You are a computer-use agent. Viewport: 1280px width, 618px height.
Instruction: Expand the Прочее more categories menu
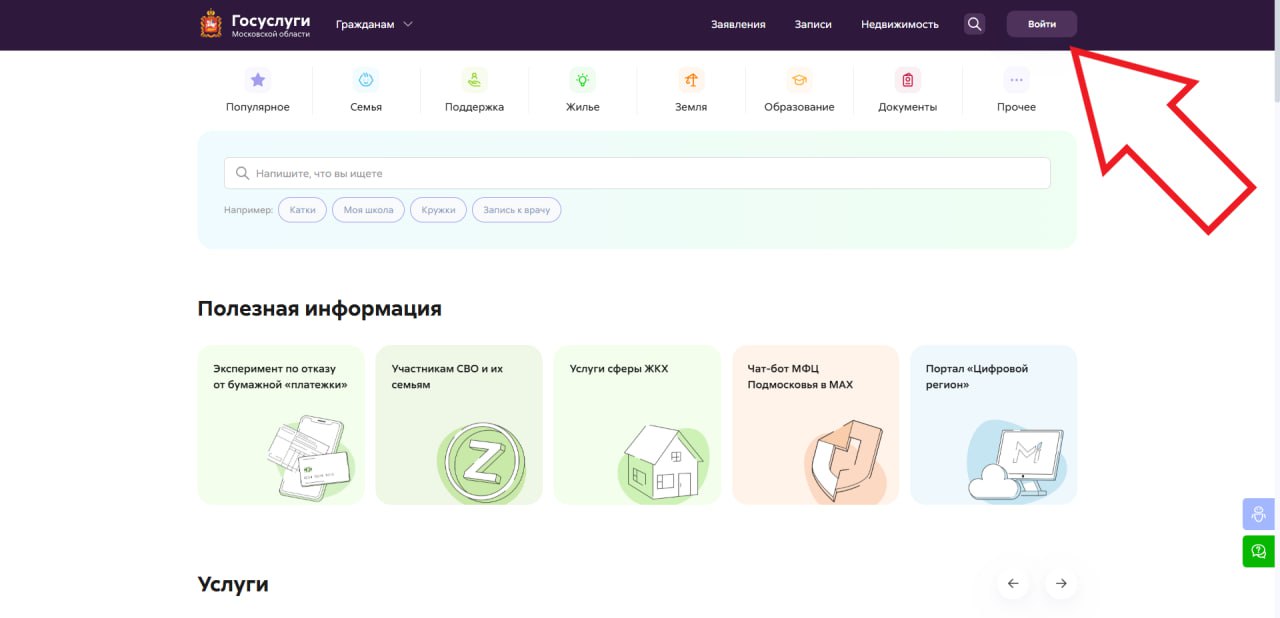1016,80
